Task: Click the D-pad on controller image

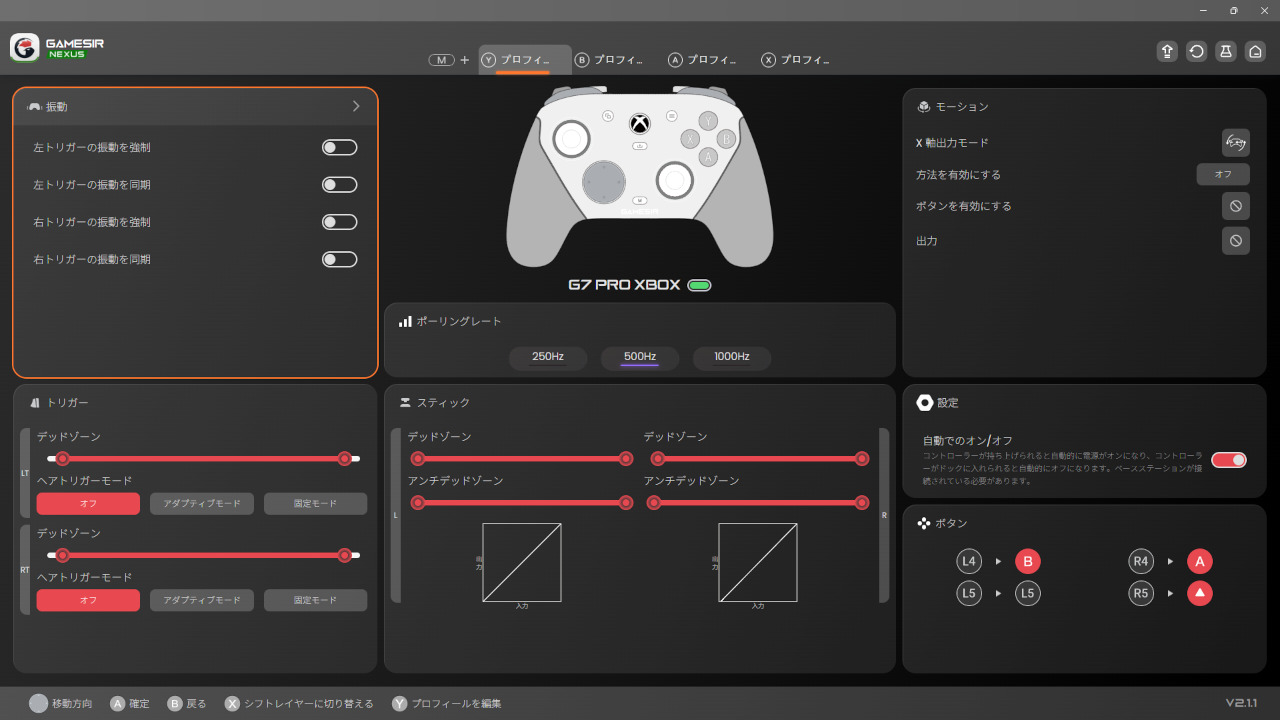Action: click(x=605, y=180)
